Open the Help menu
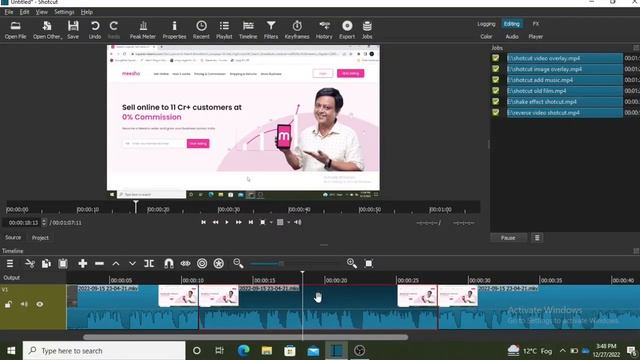The image size is (640, 360). pos(87,12)
